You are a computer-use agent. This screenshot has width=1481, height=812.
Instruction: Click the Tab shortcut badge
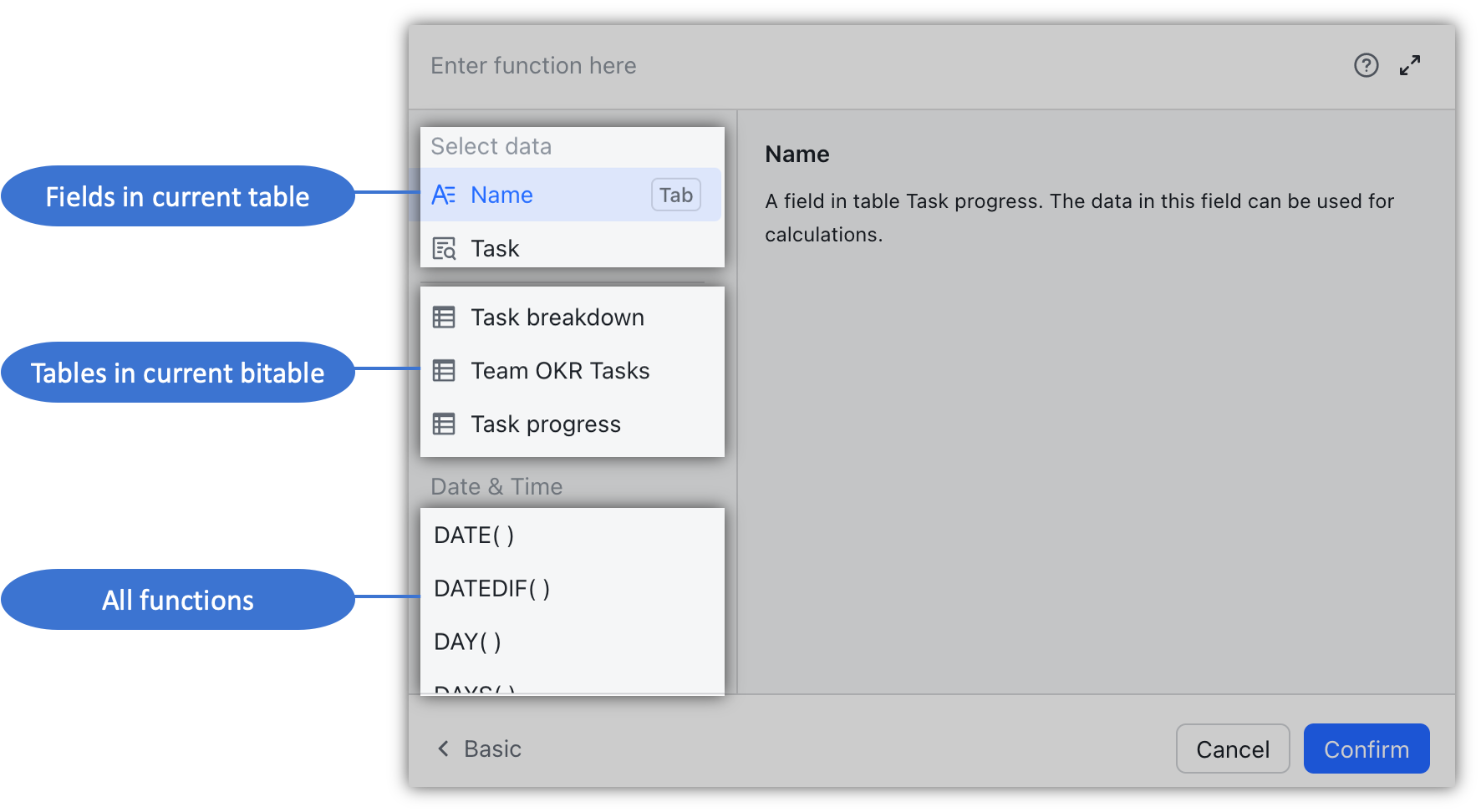676,195
